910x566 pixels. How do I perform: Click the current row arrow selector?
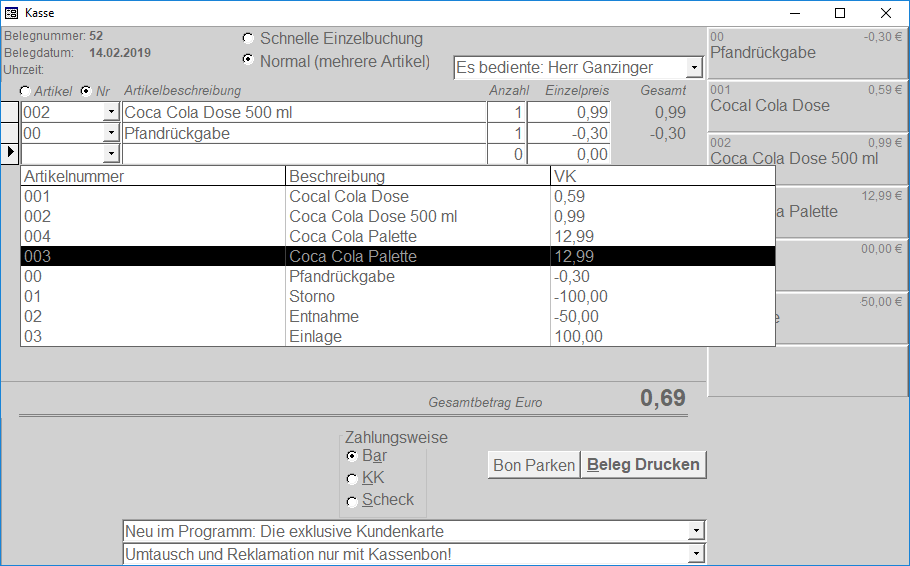(10, 154)
